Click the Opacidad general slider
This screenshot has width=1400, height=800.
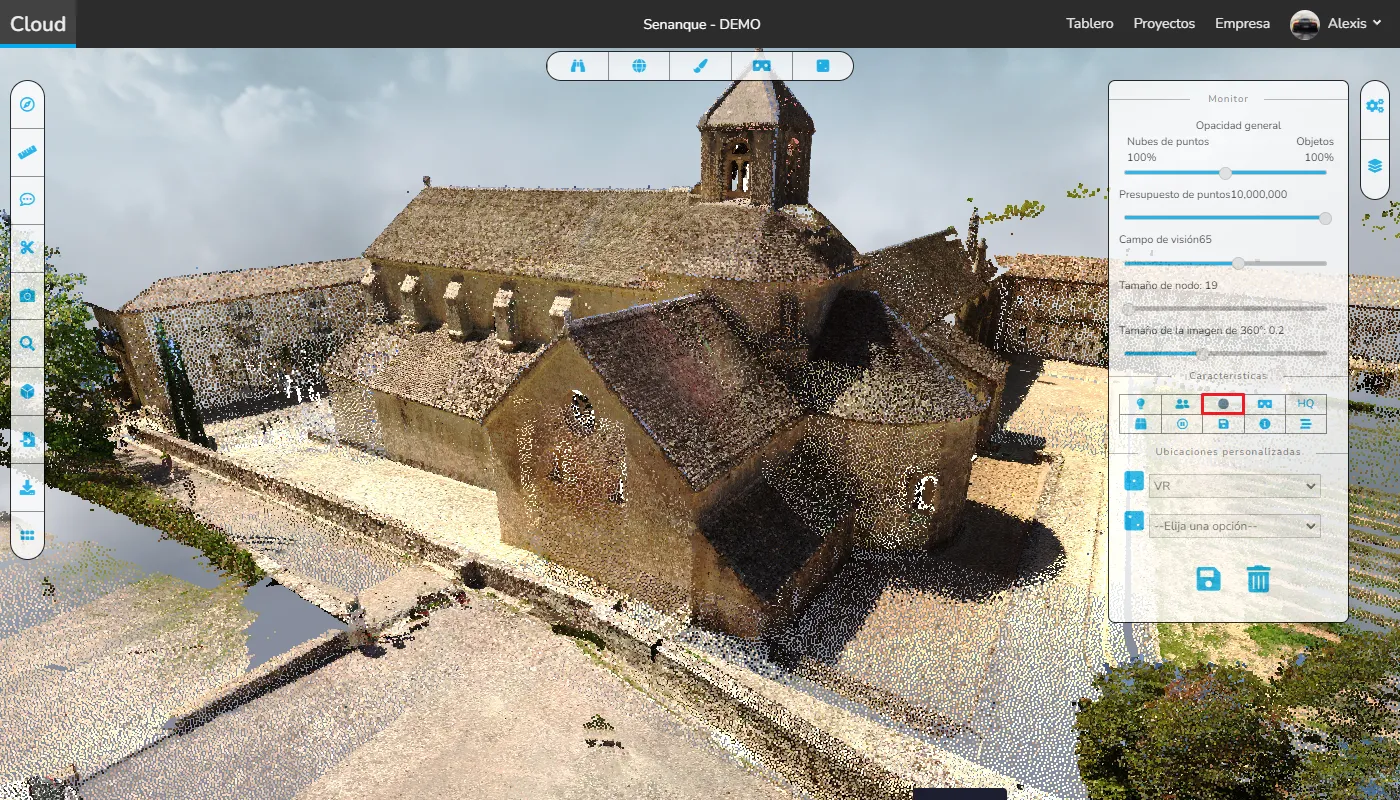click(1225, 173)
